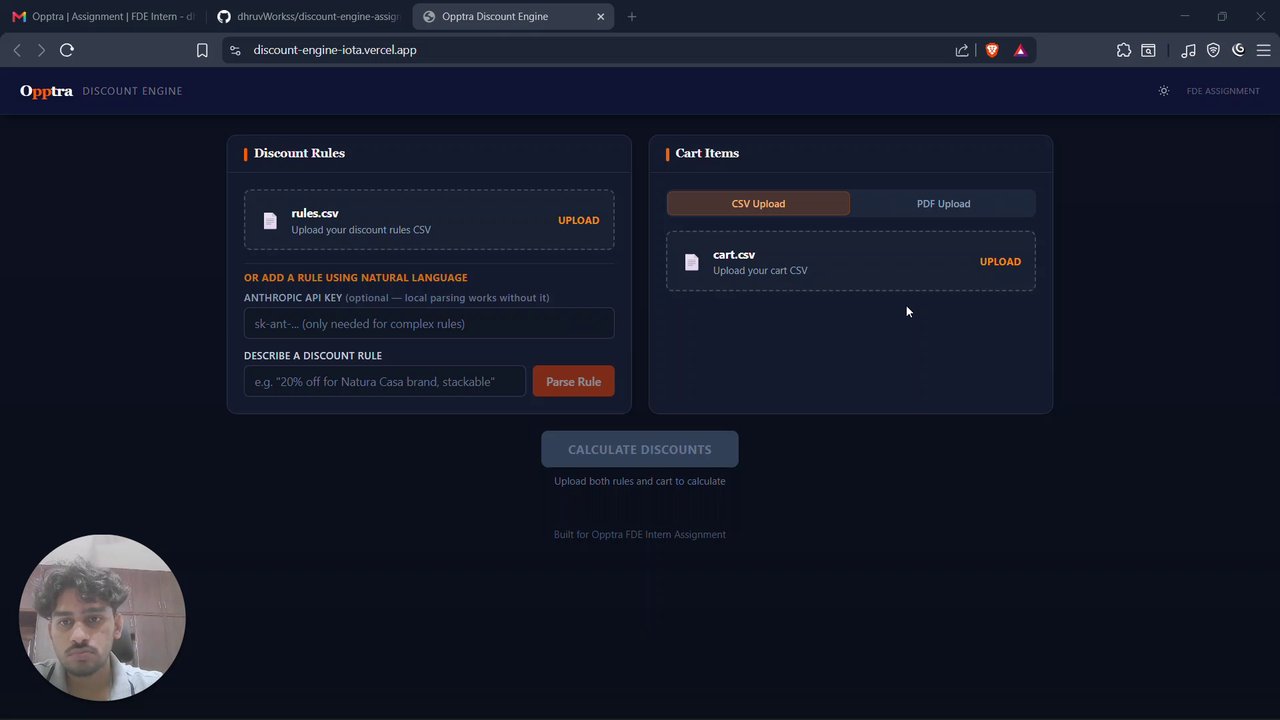Click the cart.csv document icon
Screen dimensions: 1280x720
point(692,262)
